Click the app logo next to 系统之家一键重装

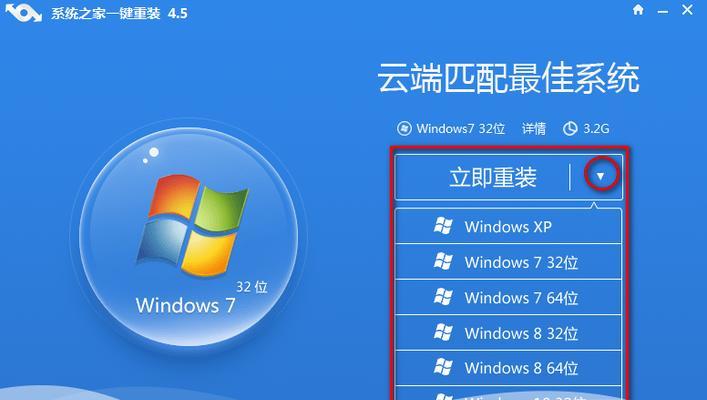[23, 11]
